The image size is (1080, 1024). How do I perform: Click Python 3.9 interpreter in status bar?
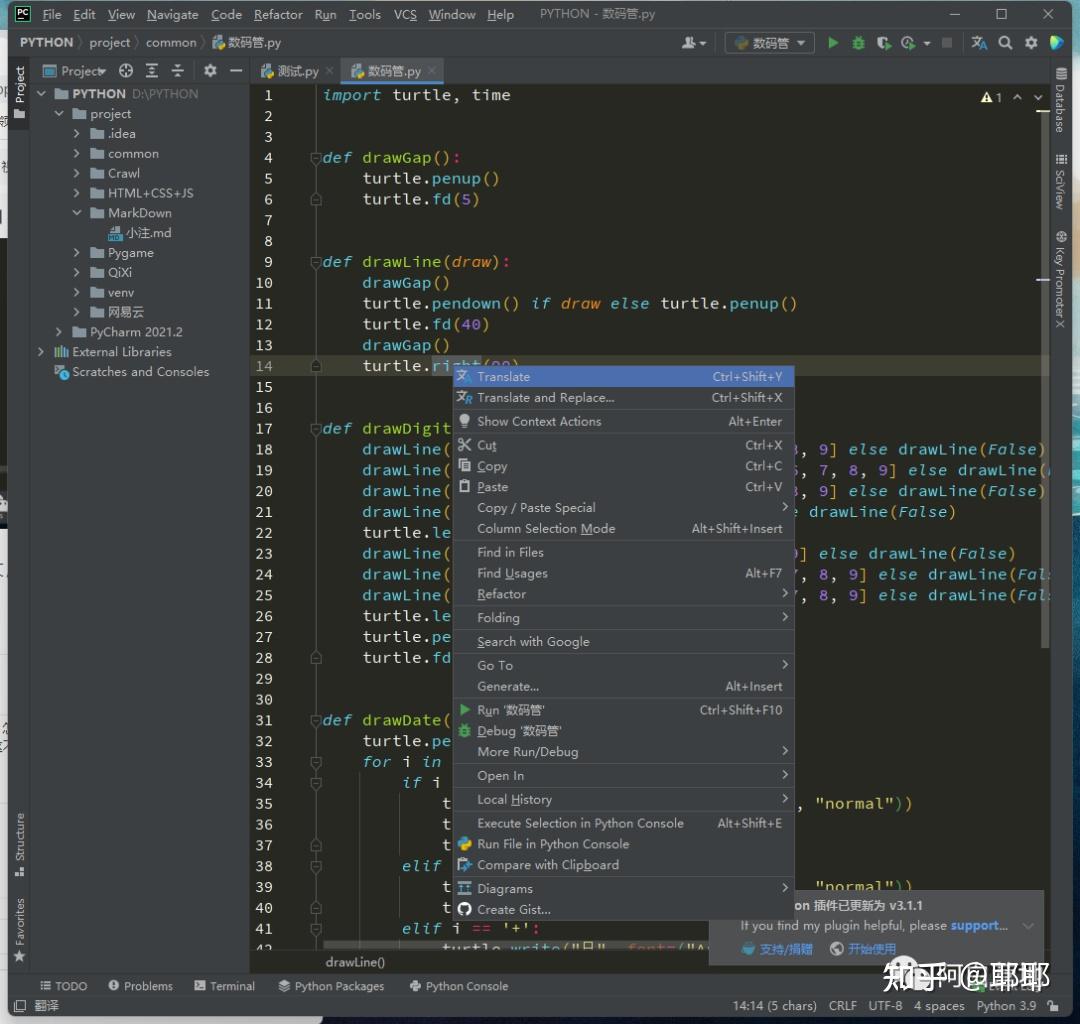[x=1006, y=1006]
